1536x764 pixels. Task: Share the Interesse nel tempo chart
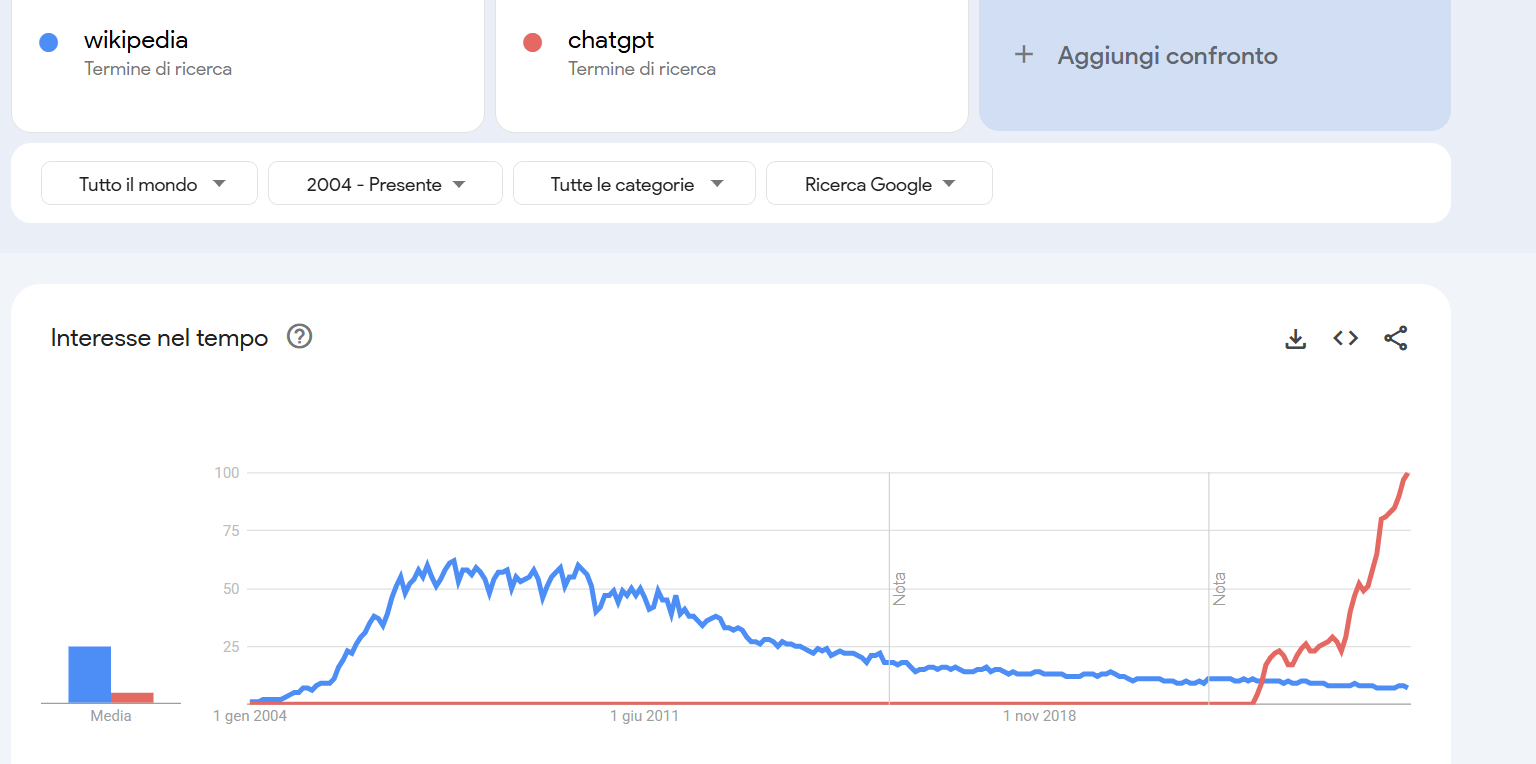tap(1396, 338)
